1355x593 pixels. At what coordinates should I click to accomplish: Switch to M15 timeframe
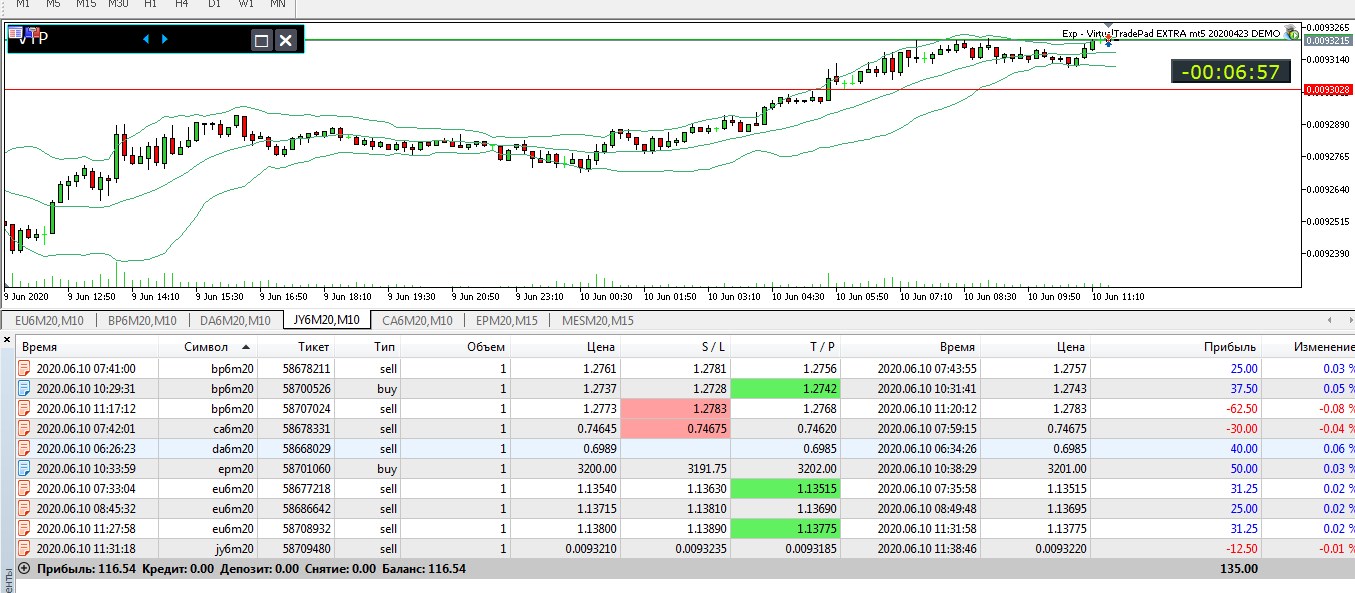(x=86, y=4)
